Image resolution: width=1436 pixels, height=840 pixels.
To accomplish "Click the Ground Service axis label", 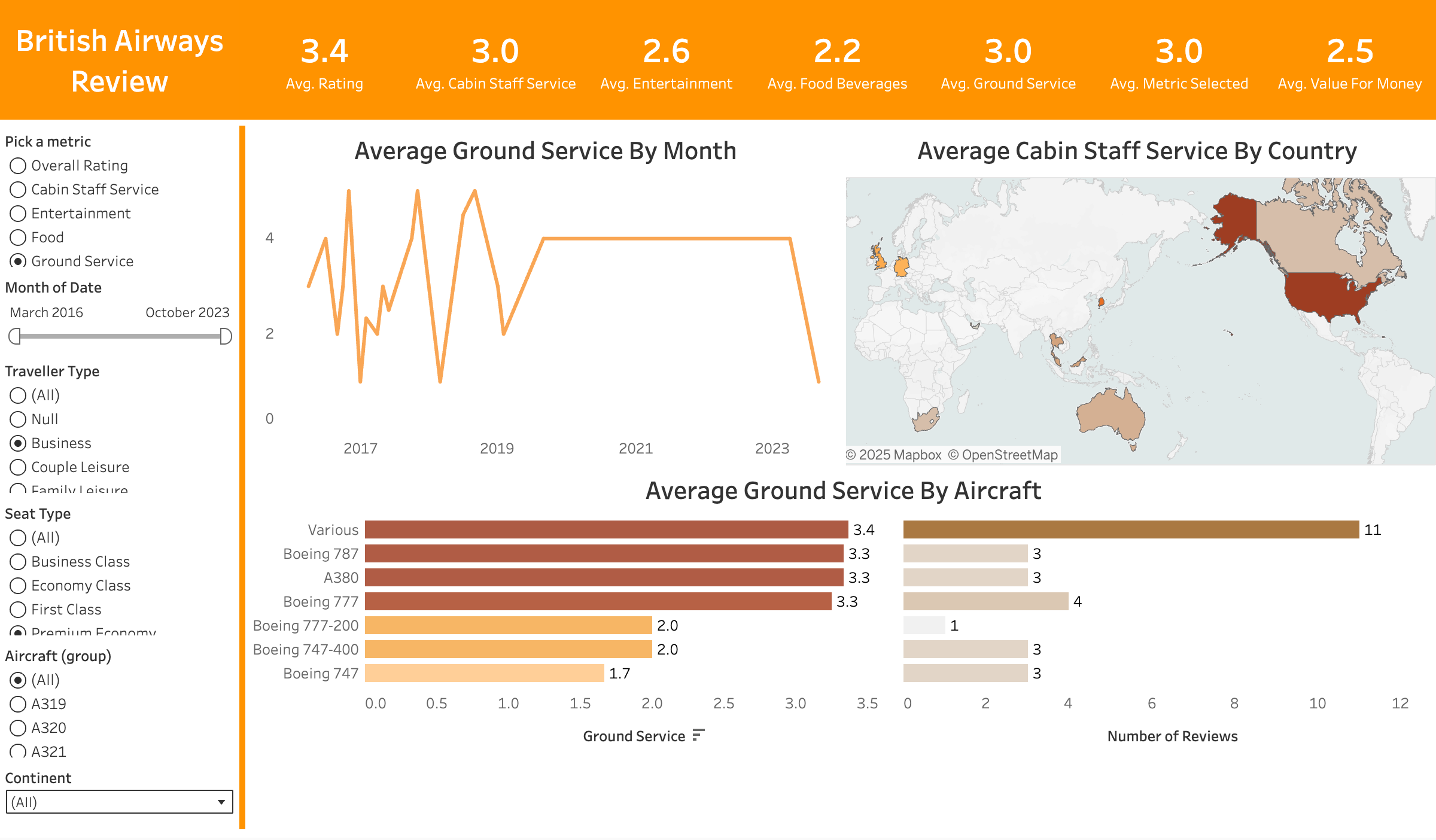I will tap(634, 736).
